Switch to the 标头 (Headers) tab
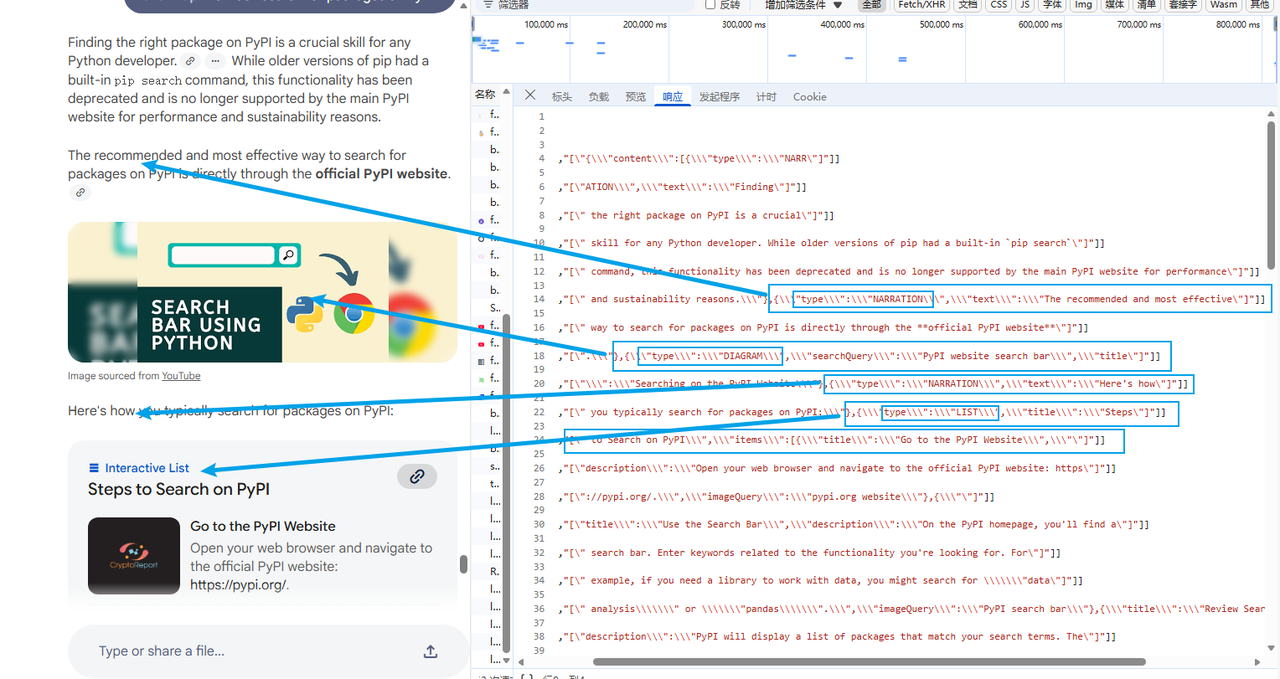This screenshot has width=1280, height=679. (x=562, y=97)
